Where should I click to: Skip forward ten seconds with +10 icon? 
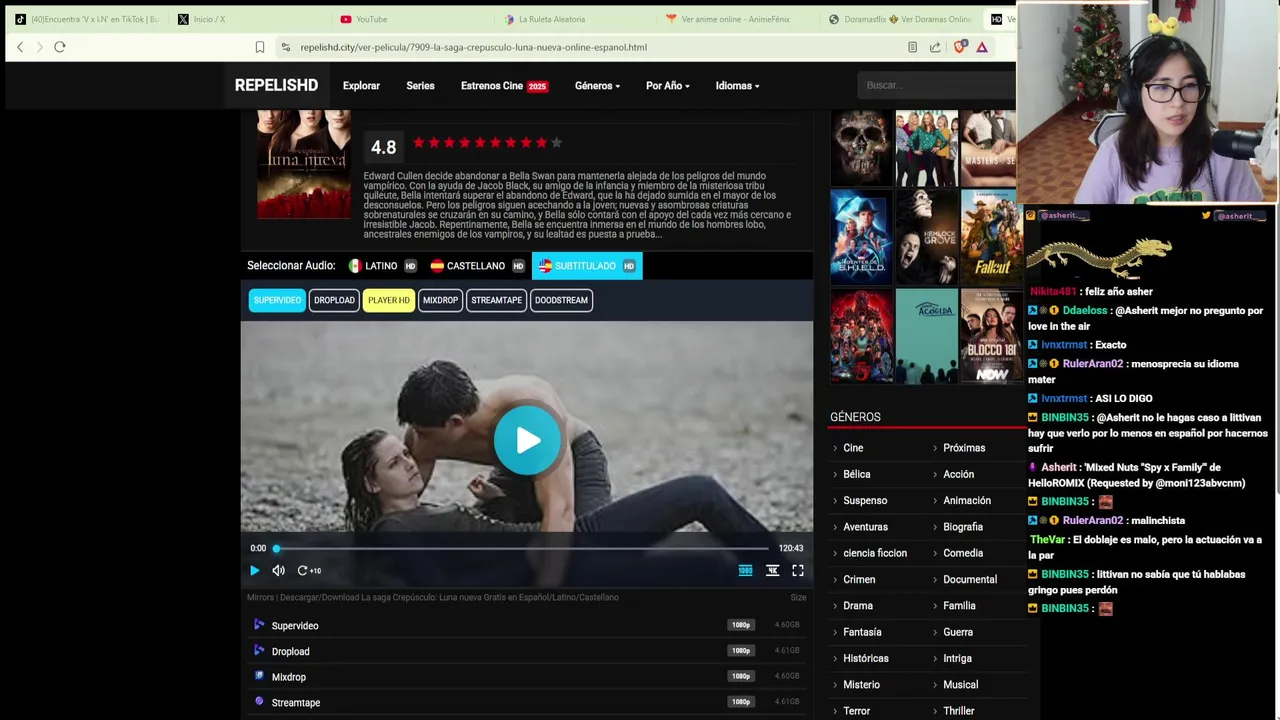pos(308,571)
